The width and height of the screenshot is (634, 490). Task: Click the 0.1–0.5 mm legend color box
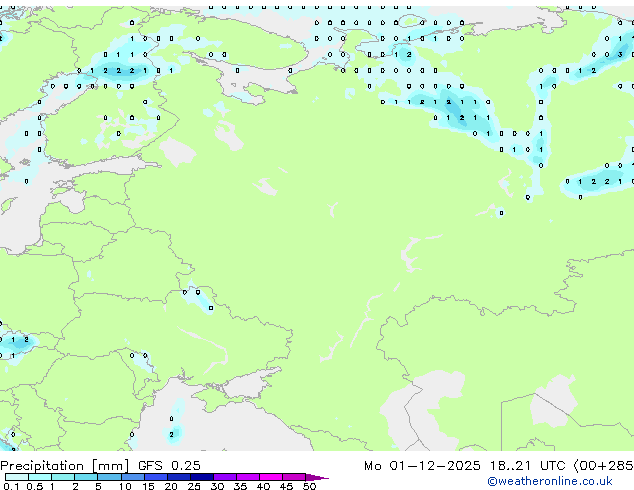coord(17,477)
